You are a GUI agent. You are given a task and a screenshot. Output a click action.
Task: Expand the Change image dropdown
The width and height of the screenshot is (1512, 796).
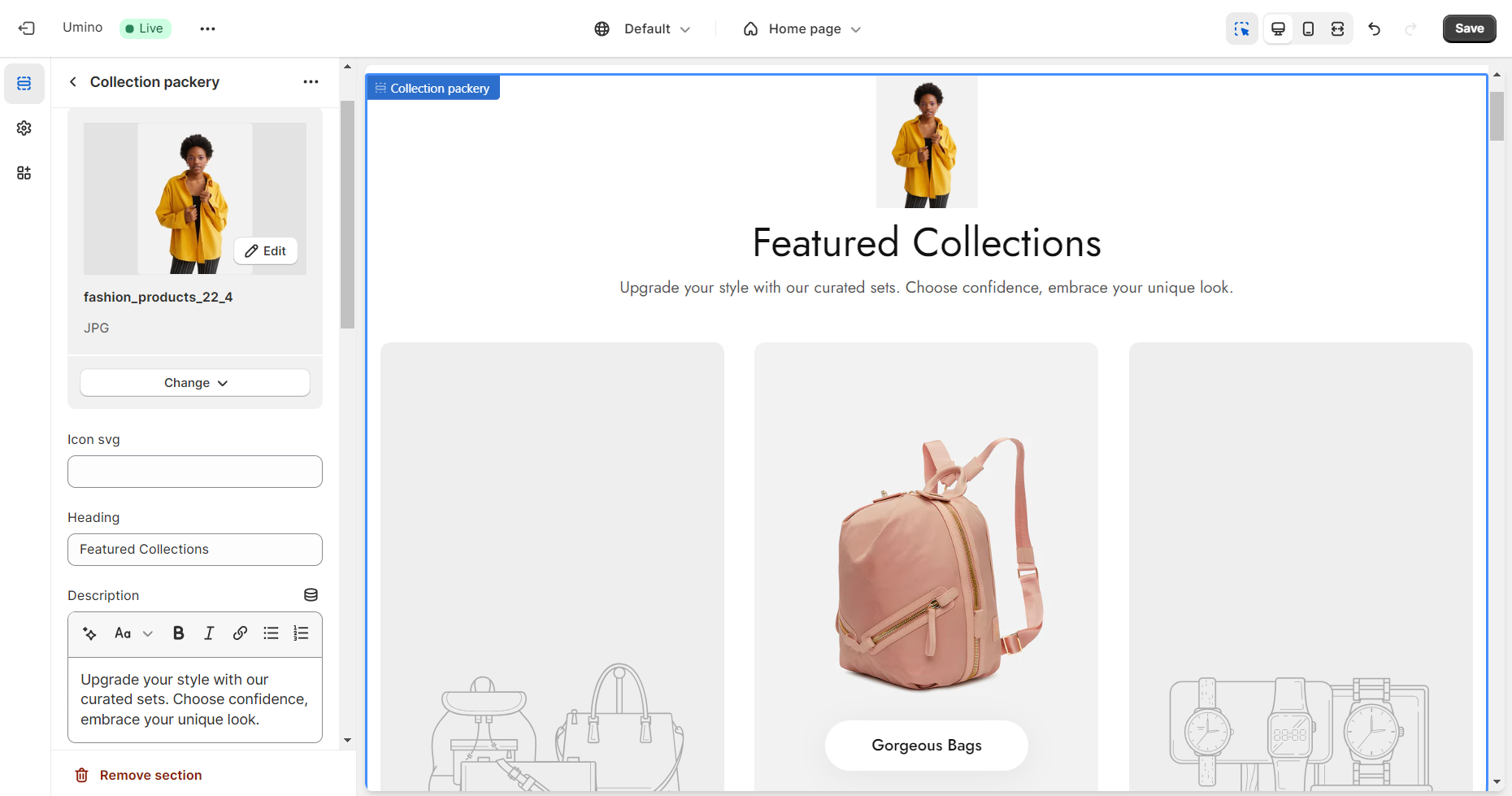click(195, 383)
